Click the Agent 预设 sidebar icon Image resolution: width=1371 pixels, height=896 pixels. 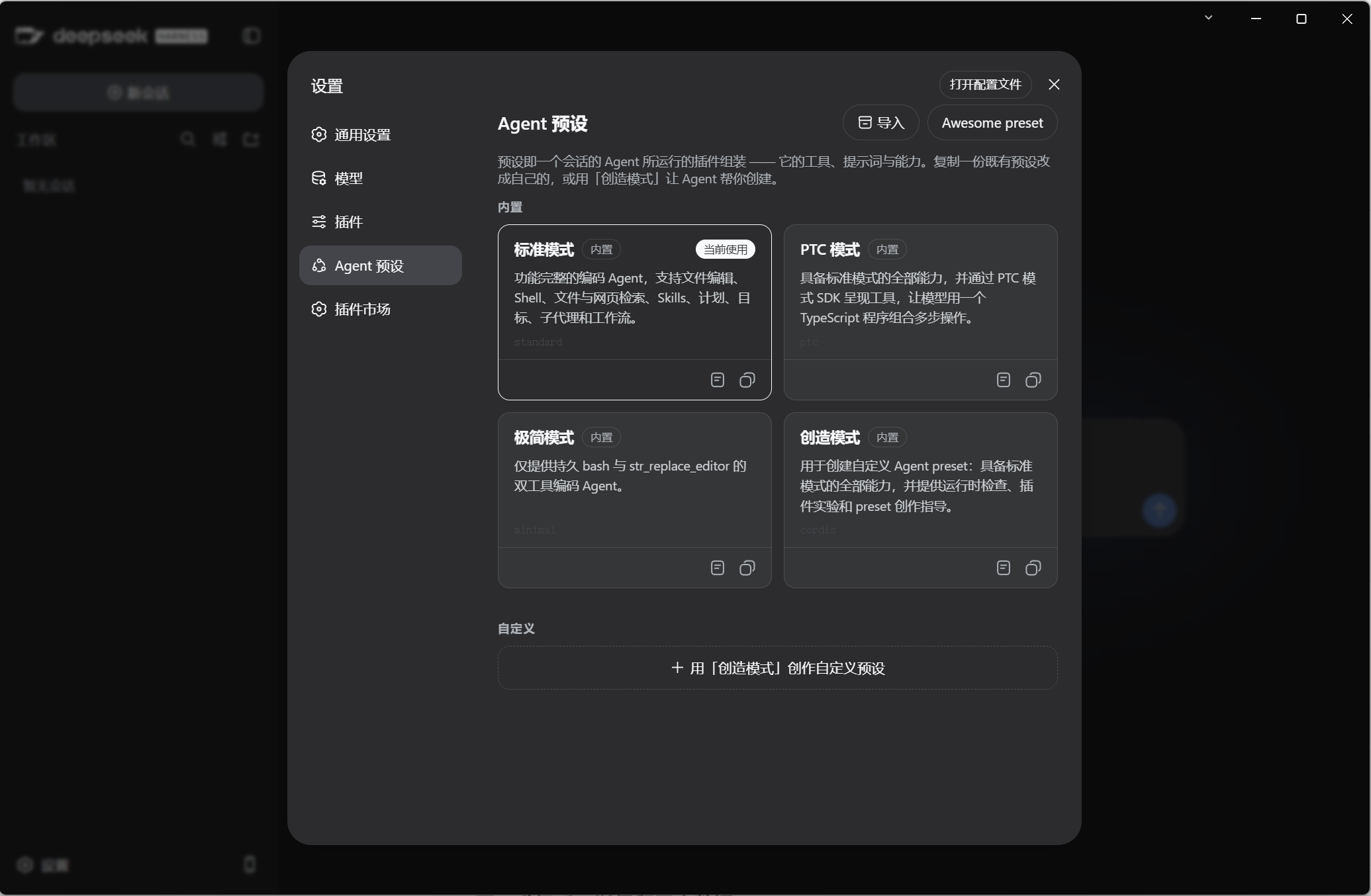coord(319,265)
